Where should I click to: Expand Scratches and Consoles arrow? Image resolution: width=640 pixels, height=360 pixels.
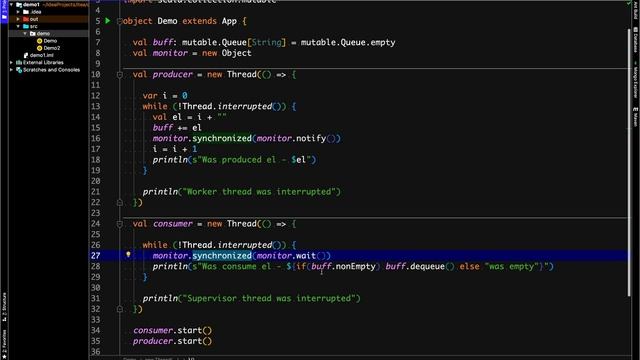pos(11,70)
